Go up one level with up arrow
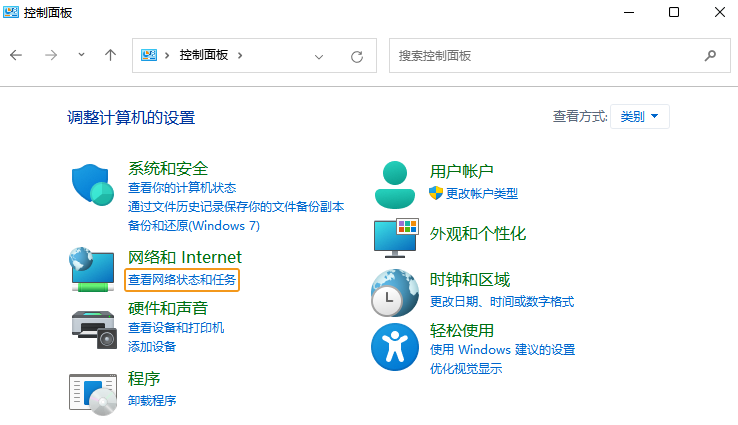 pyautogui.click(x=111, y=55)
